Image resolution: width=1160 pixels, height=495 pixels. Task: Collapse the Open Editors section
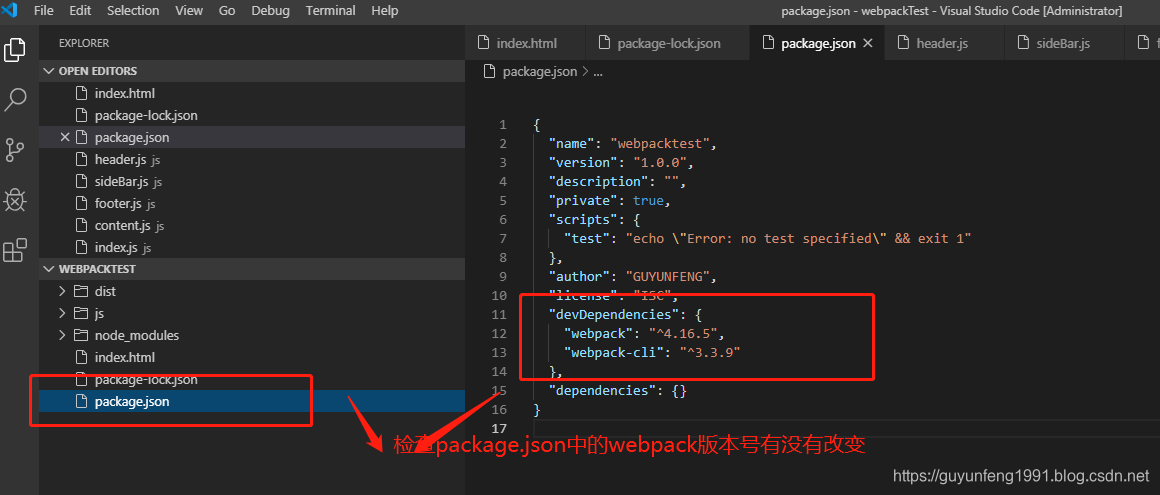(x=252, y=71)
